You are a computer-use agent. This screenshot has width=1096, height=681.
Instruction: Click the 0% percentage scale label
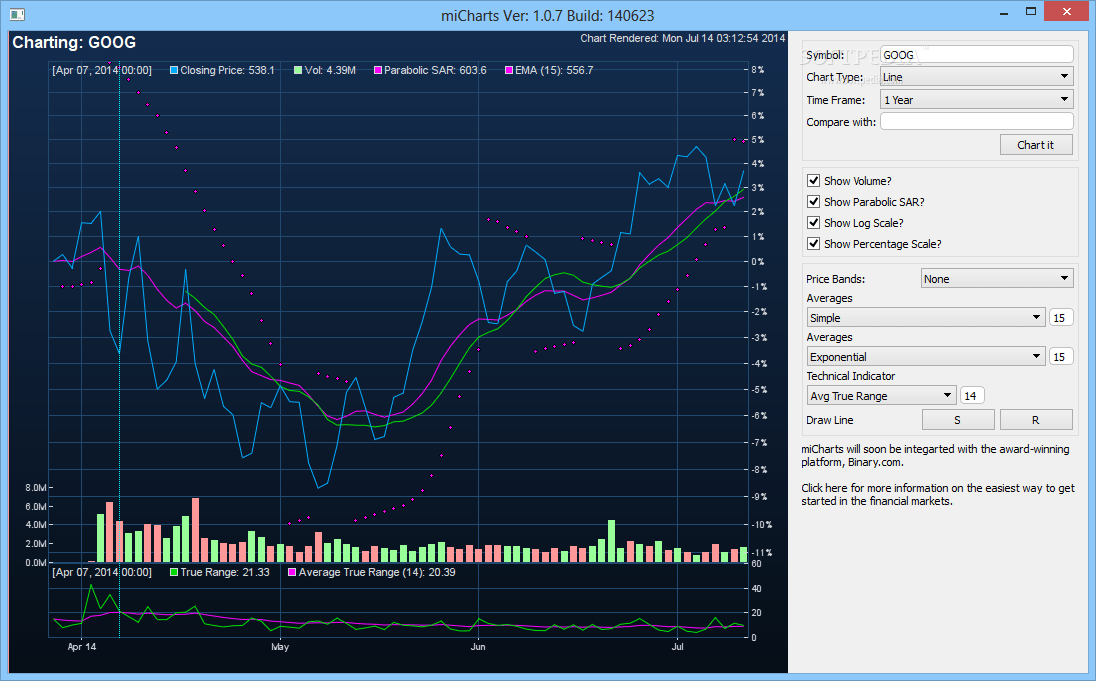758,261
